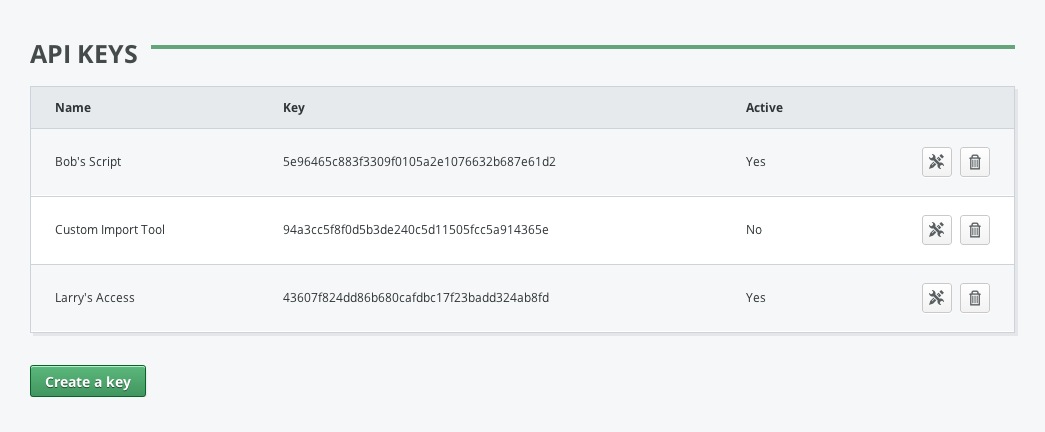Image resolution: width=1045 pixels, height=432 pixels.
Task: Click Bob's Script key string starting 5e96465c
Action: pyautogui.click(x=419, y=162)
